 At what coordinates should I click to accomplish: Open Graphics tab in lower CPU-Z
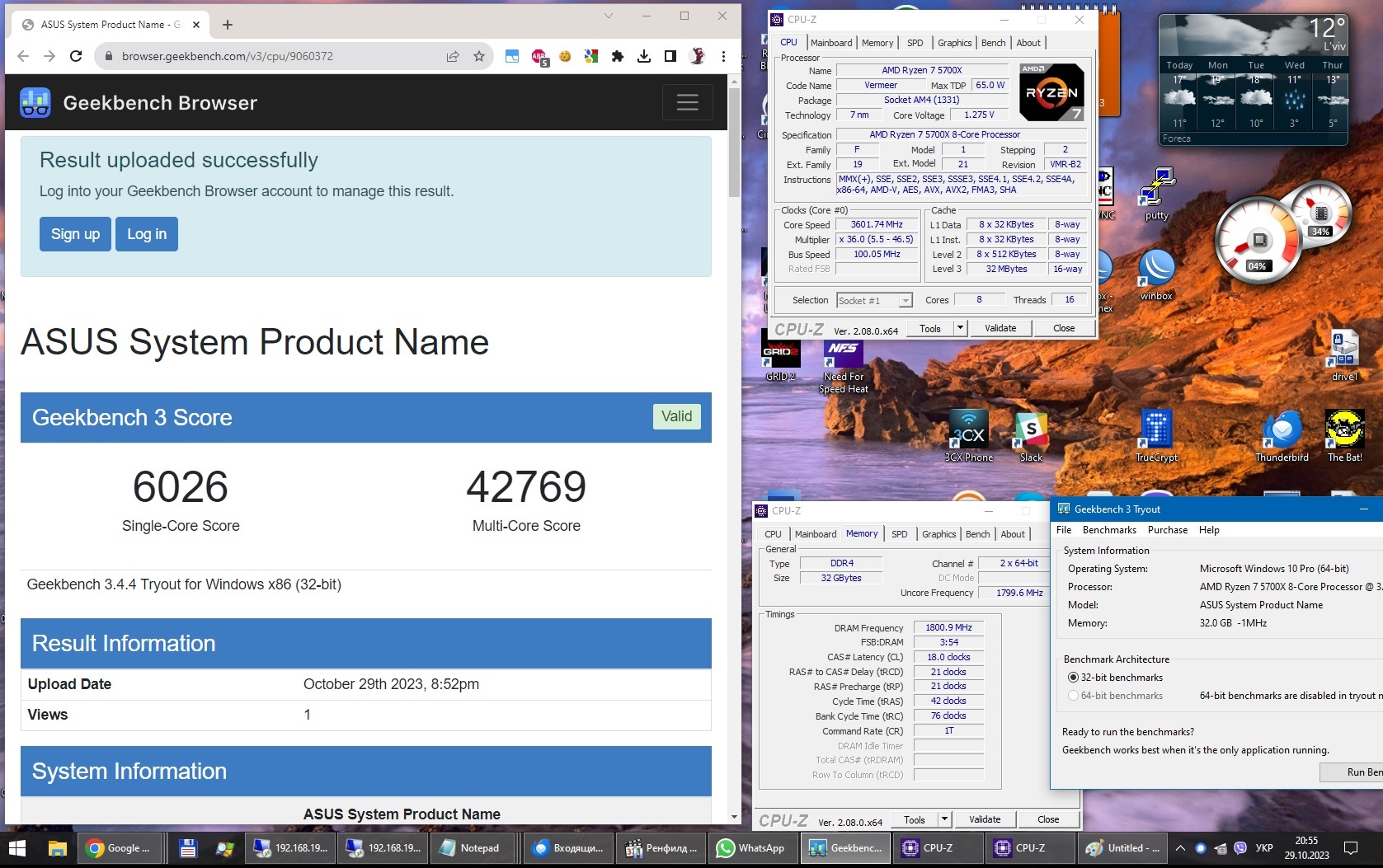pyautogui.click(x=939, y=534)
